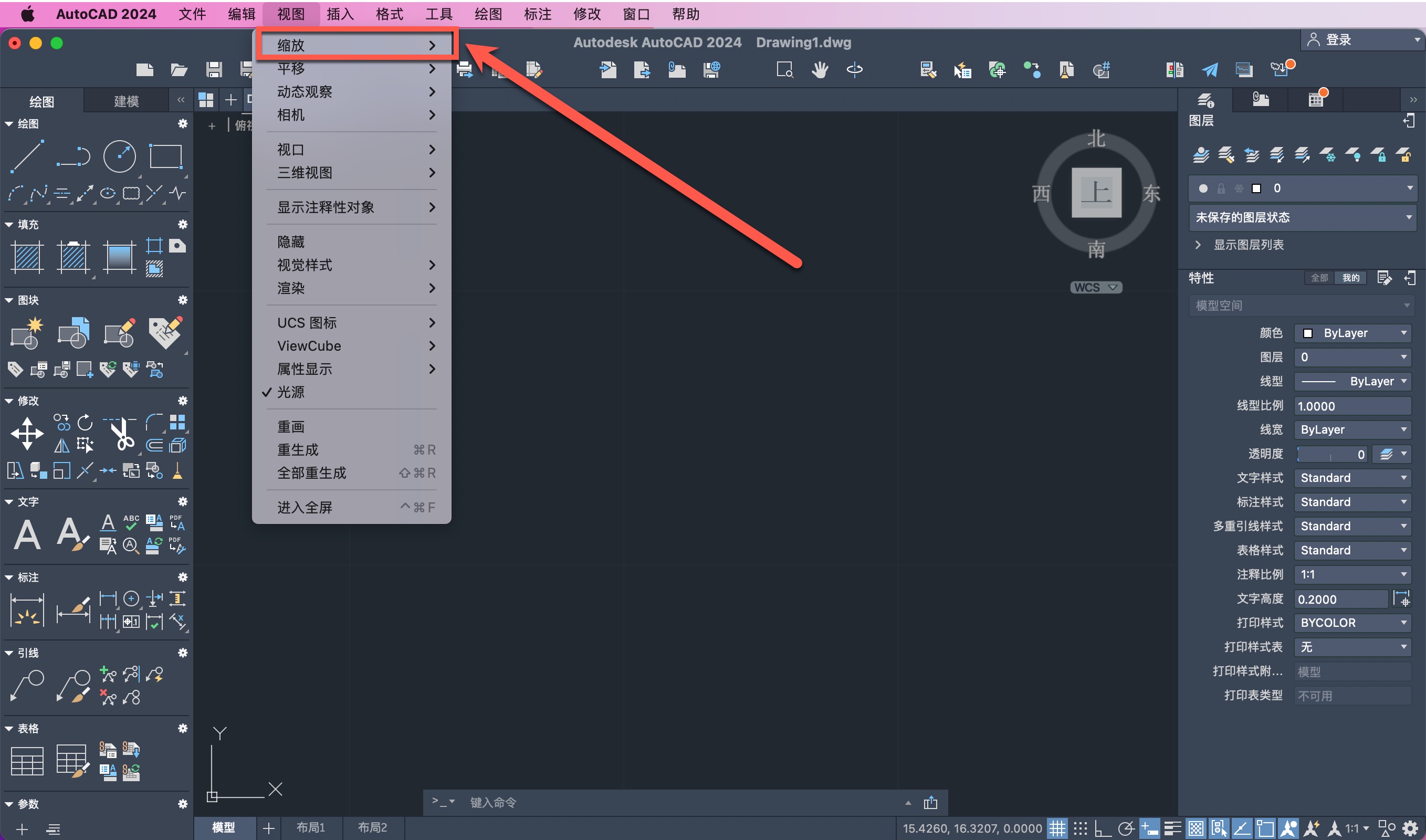Switch to the 布局1 tab
Viewport: 1426px width, 840px height.
[311, 827]
